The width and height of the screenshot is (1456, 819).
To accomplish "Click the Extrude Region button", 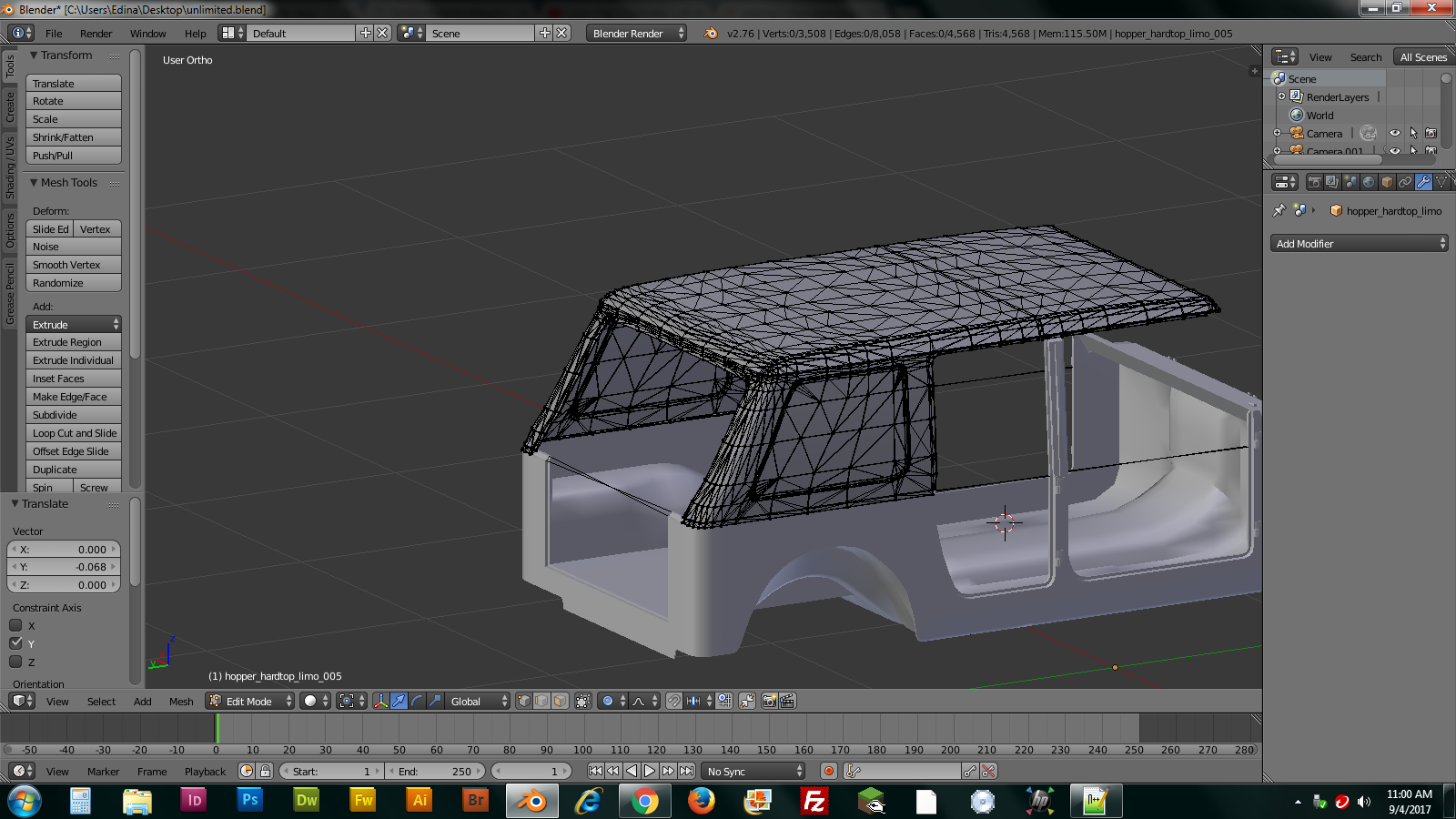I will click(x=73, y=342).
